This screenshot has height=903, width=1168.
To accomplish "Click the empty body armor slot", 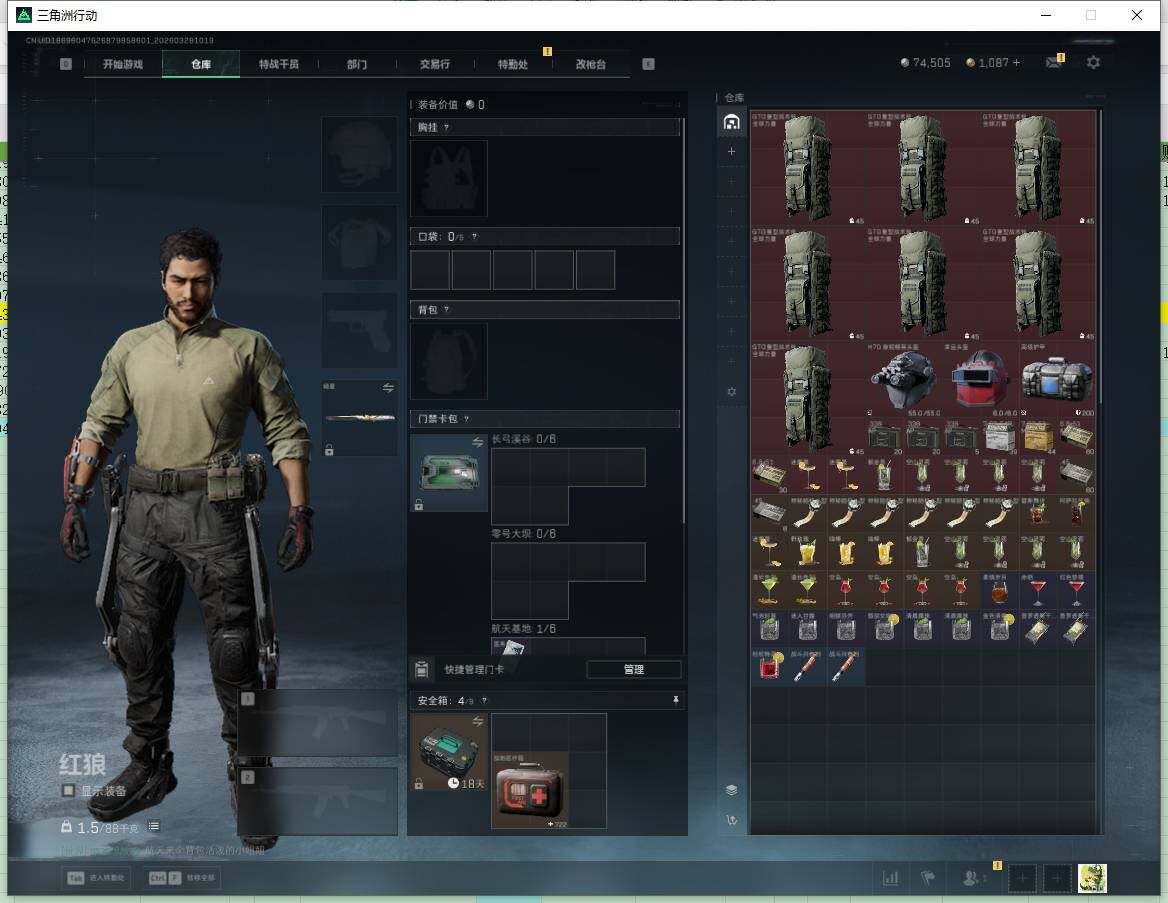I will [x=359, y=242].
